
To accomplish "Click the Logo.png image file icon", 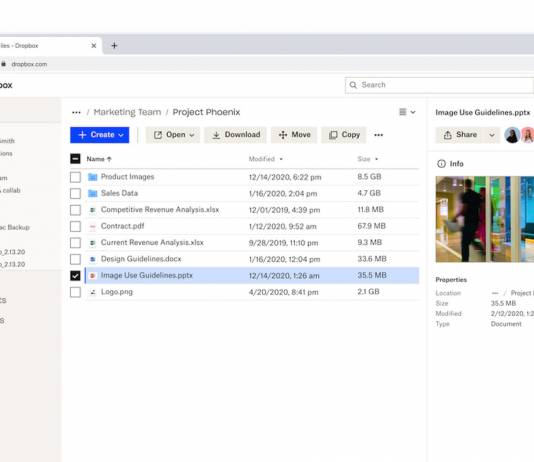I will (92, 292).
